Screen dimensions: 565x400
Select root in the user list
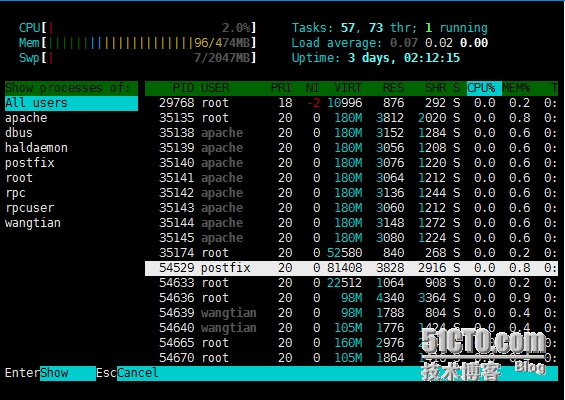click(x=19, y=178)
